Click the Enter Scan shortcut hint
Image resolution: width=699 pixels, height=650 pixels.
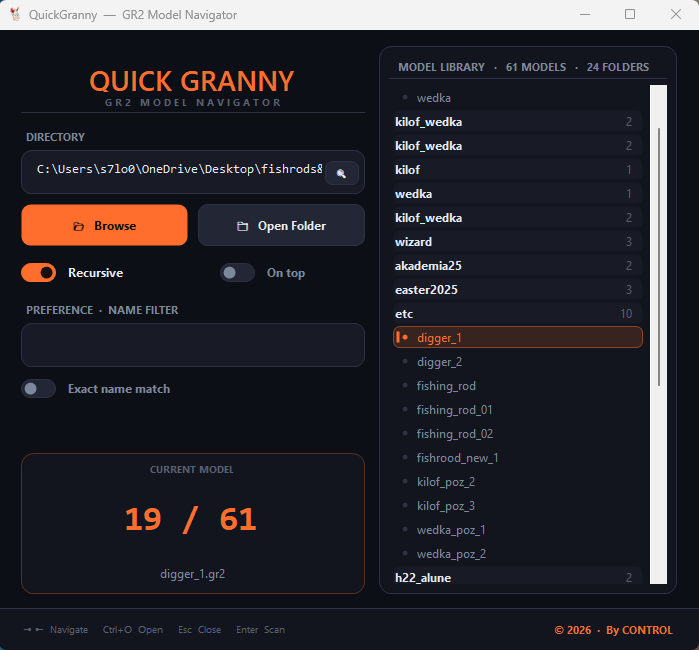(x=260, y=629)
